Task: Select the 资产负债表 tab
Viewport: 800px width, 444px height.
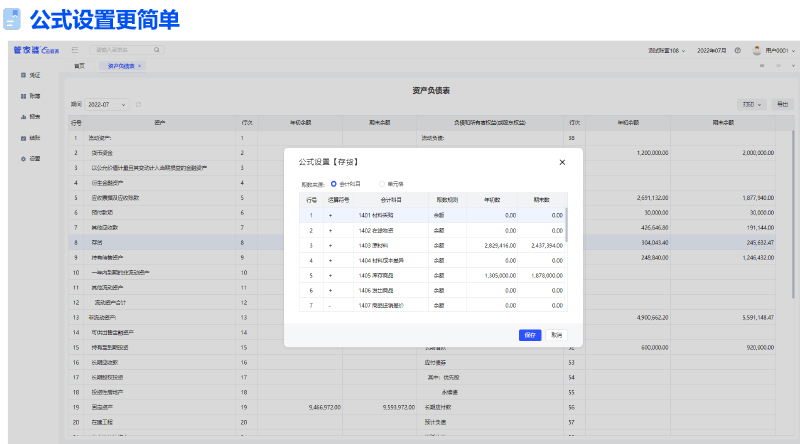Action: (x=121, y=66)
